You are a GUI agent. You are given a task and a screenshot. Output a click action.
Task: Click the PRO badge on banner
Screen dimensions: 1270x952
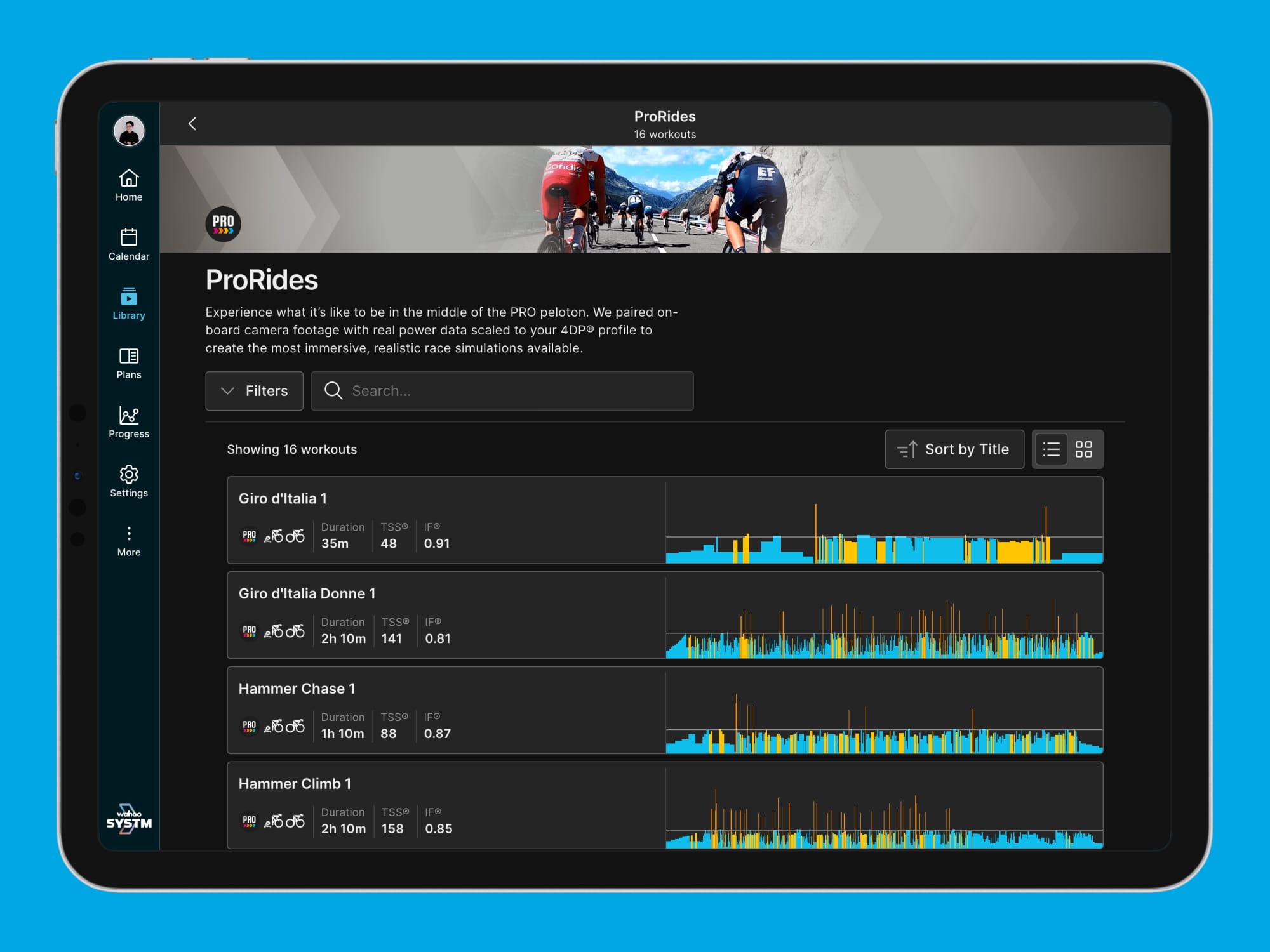[223, 224]
